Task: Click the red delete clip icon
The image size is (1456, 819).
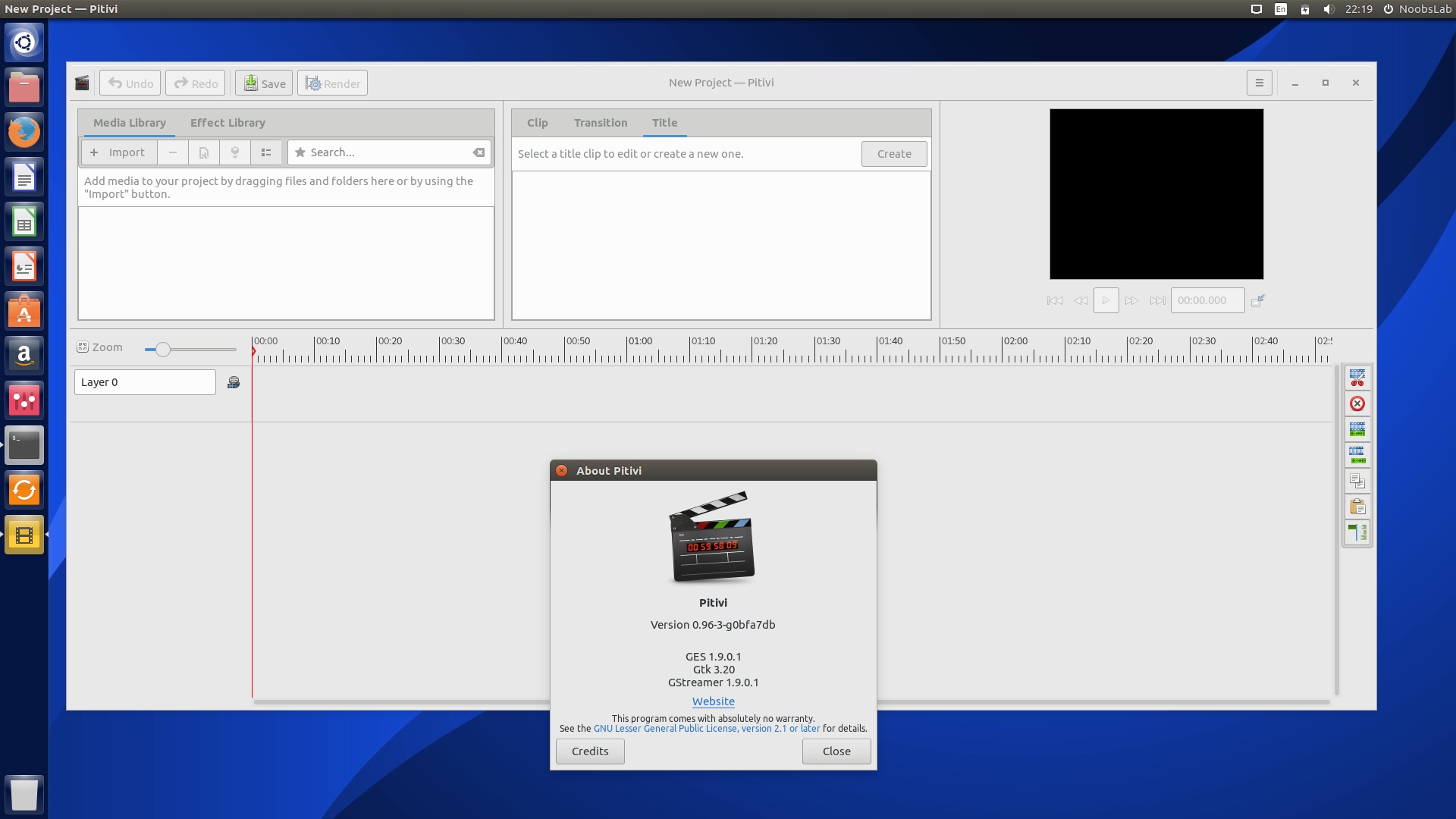Action: click(1357, 403)
